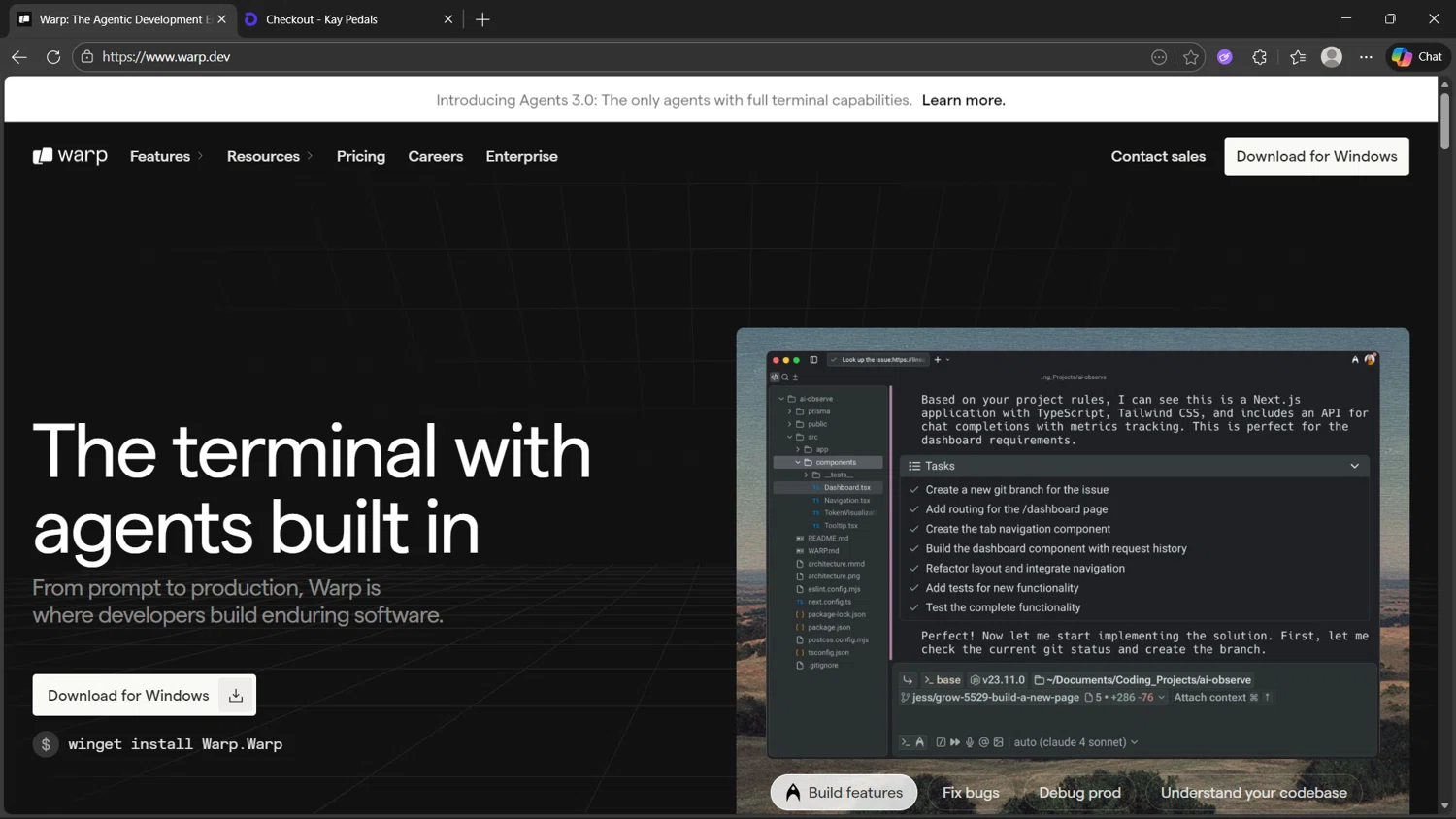
Task: Open tsconfig.json in the file tree
Action: tap(828, 652)
